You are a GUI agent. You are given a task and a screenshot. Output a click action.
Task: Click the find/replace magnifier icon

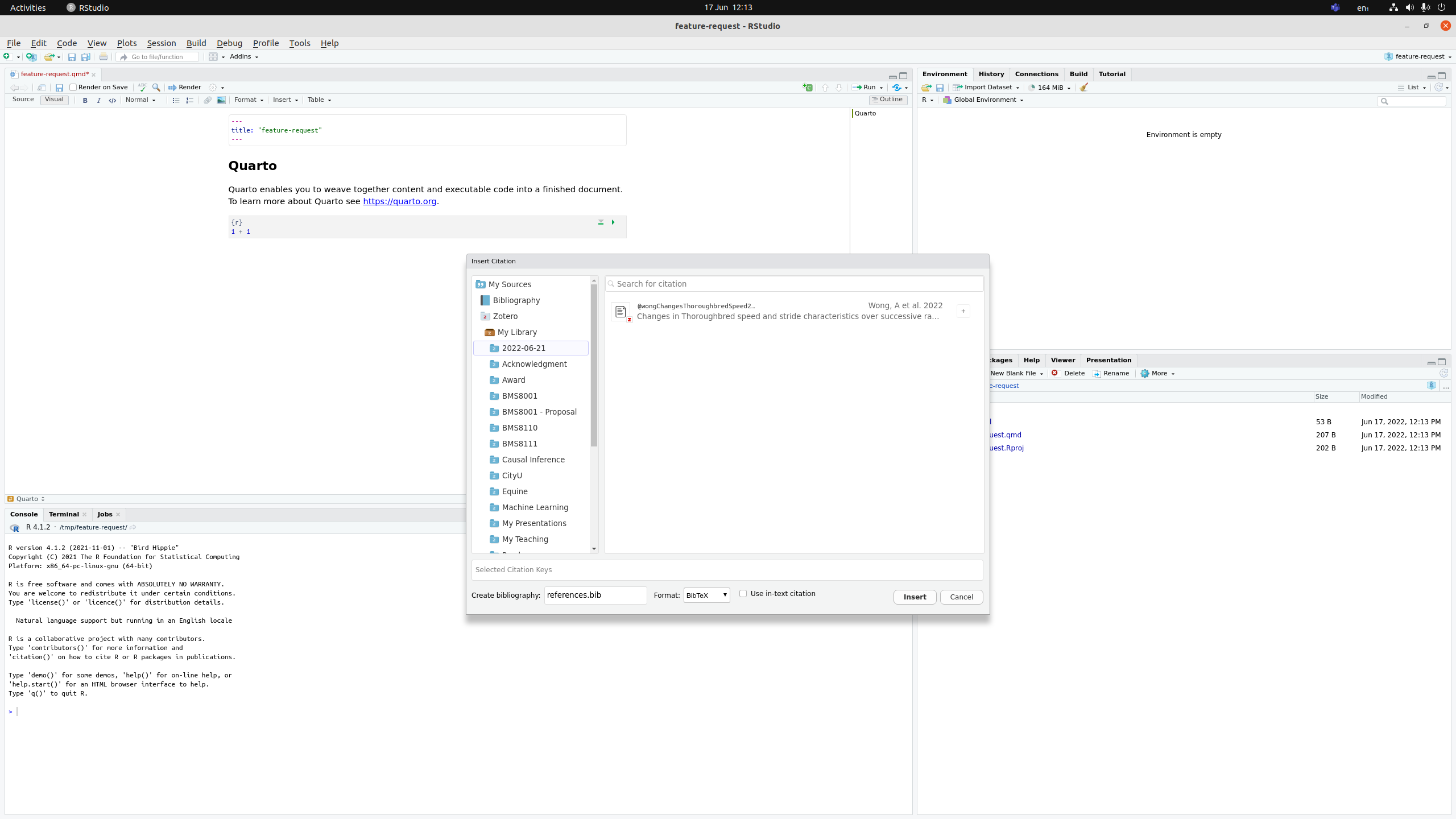point(156,88)
